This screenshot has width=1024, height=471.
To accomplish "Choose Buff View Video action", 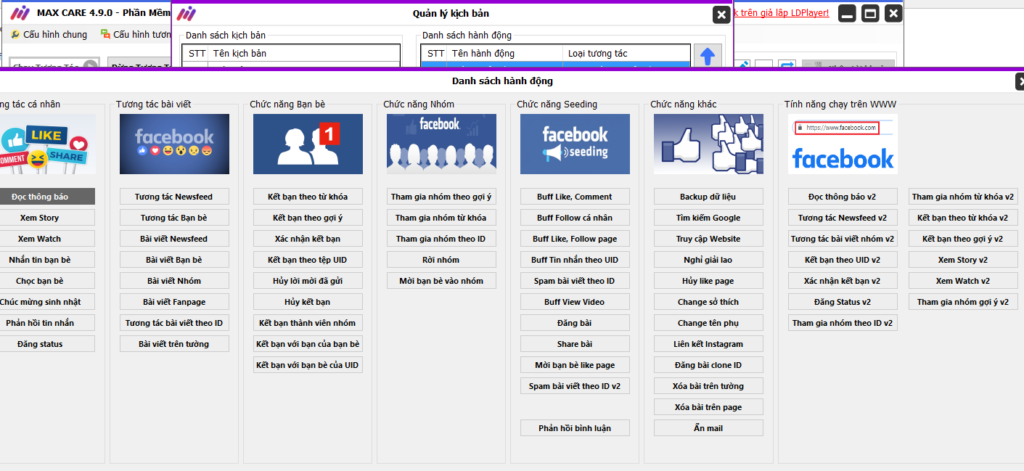I will tap(575, 302).
